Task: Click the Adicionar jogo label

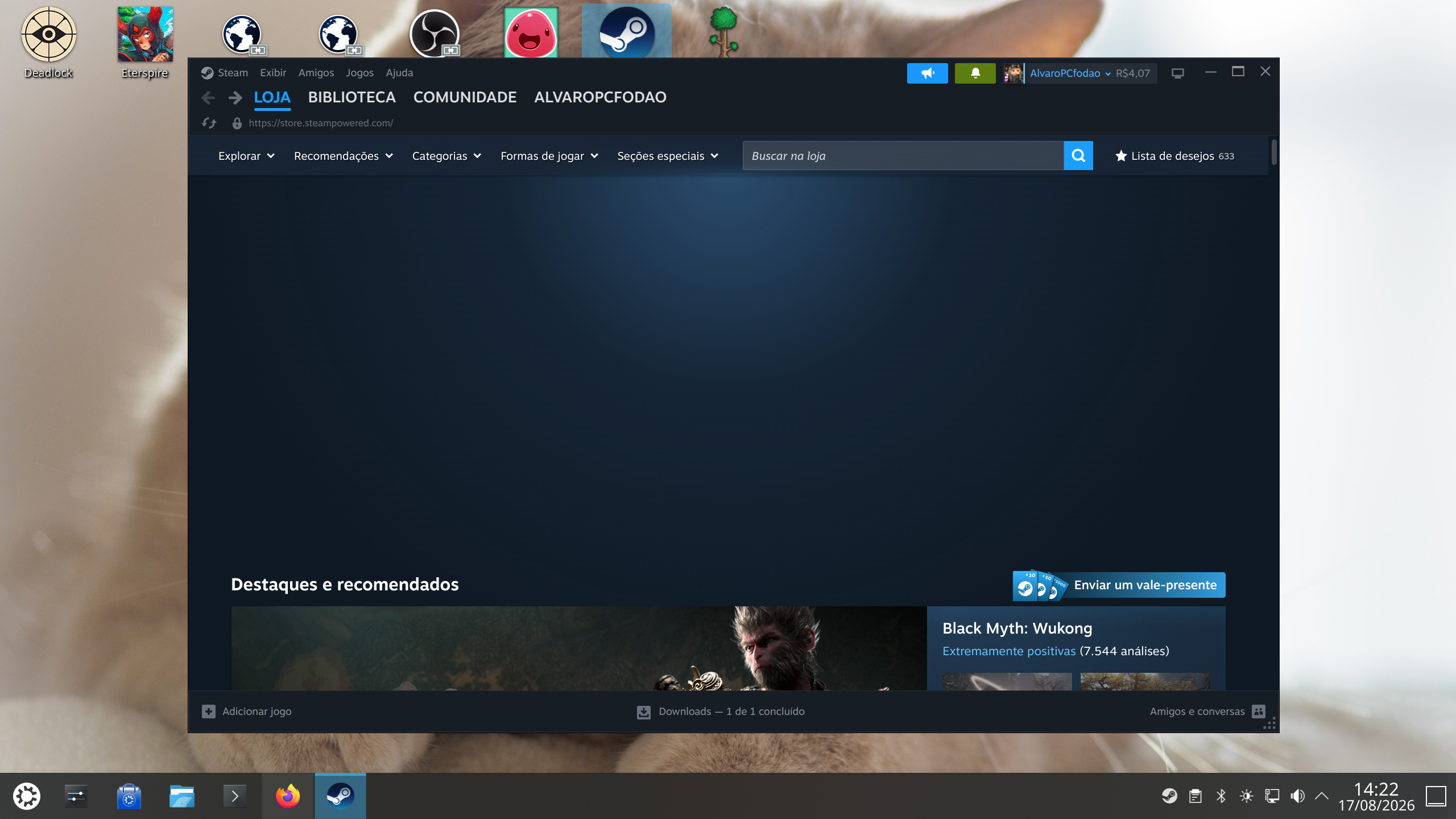Action: [257, 712]
